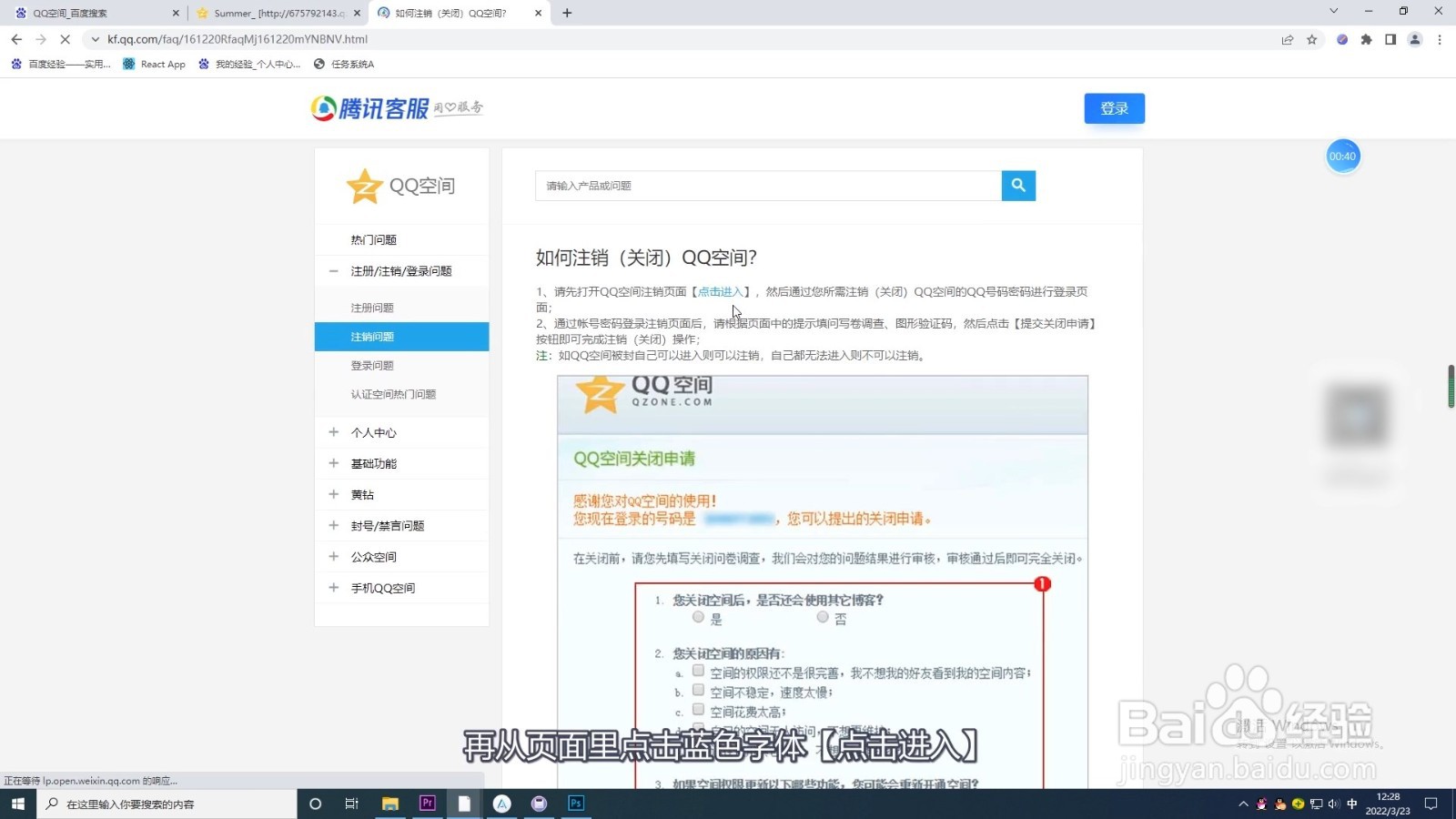Screen dimensions: 1456x819
Task: Click the blue 点击进入 link
Action: point(720,292)
